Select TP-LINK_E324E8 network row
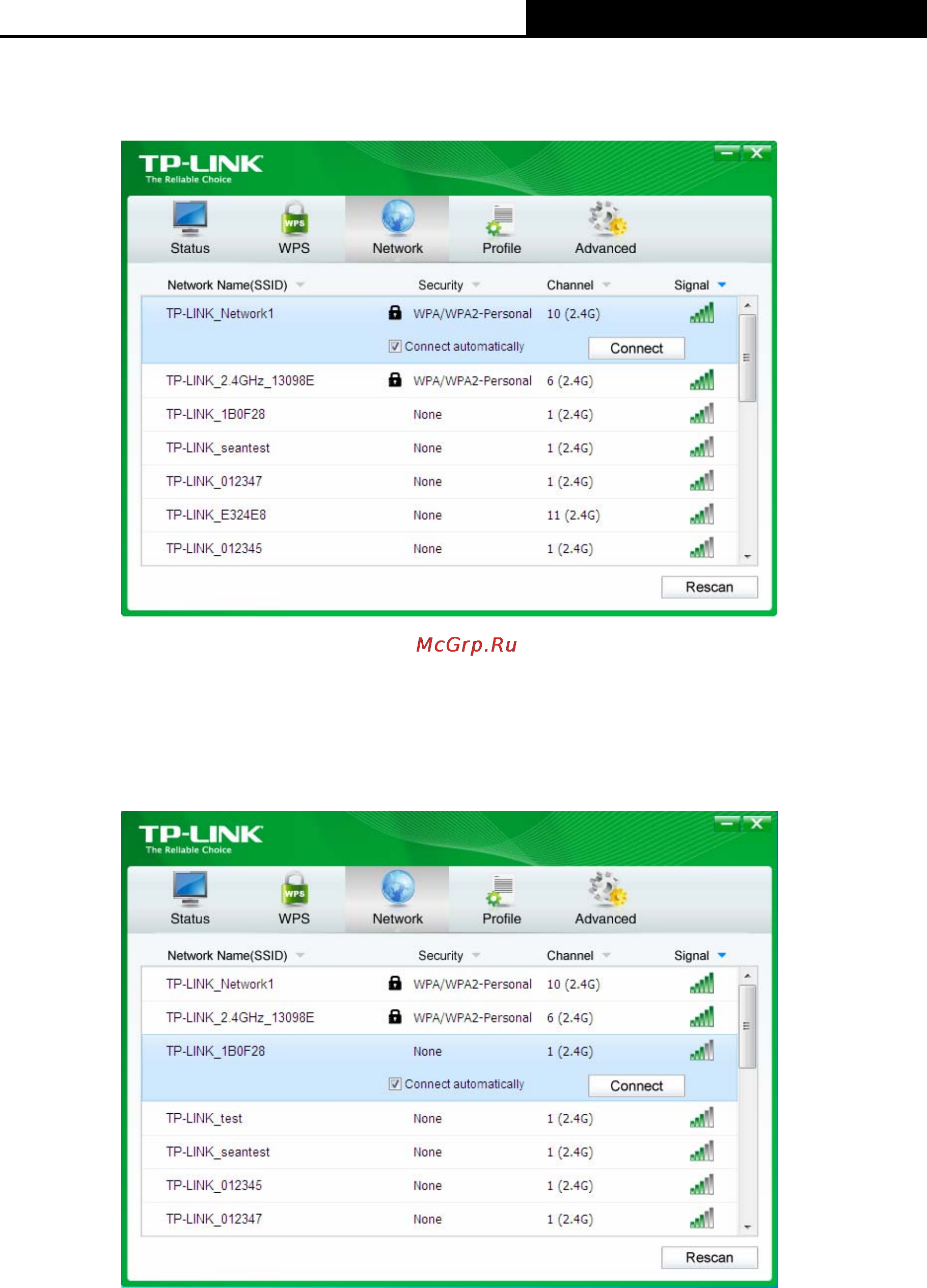Viewport: 927px width, 1288px height. click(x=440, y=515)
